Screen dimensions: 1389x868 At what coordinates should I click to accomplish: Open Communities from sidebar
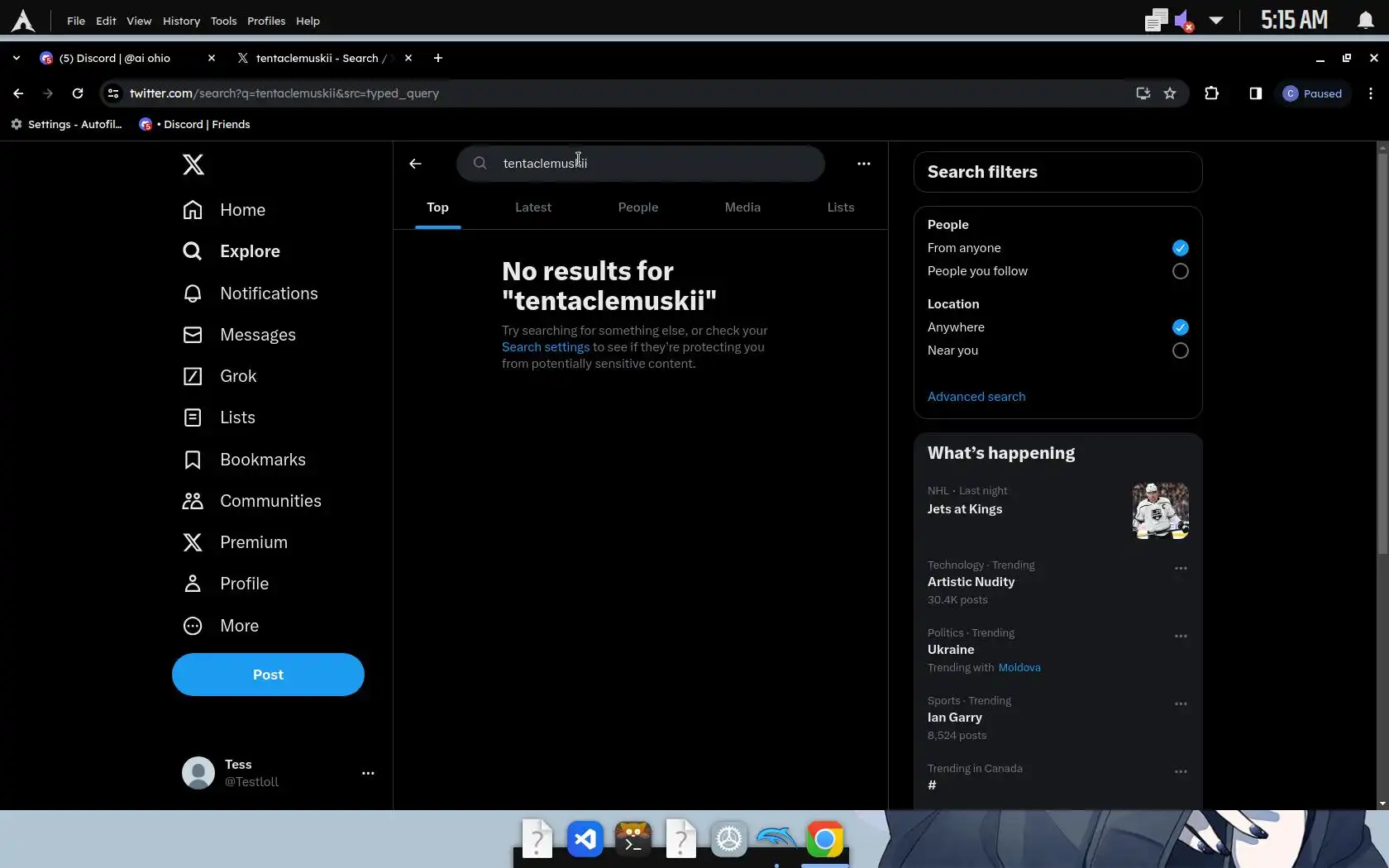point(252,501)
